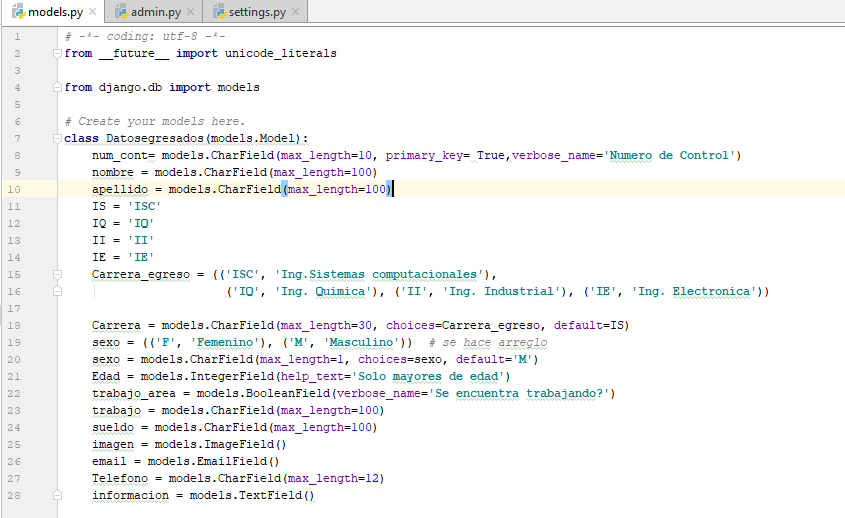Click the 'Ing. Industrial' string
The width and height of the screenshot is (845, 518).
pos(501,292)
